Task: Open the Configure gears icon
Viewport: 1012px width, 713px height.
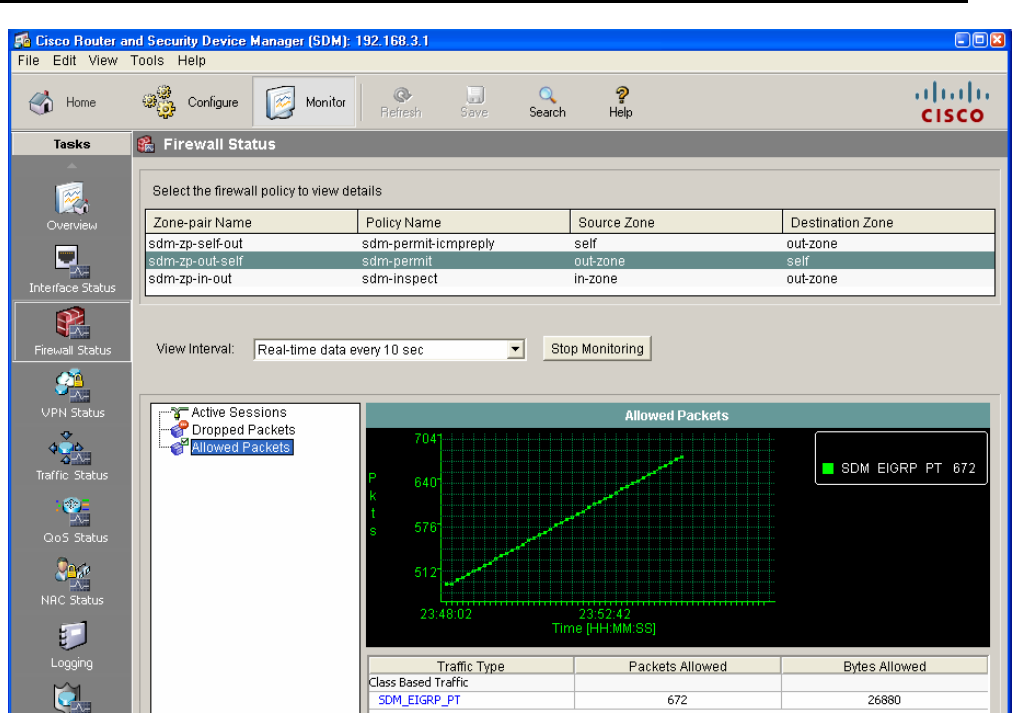Action: (x=159, y=102)
